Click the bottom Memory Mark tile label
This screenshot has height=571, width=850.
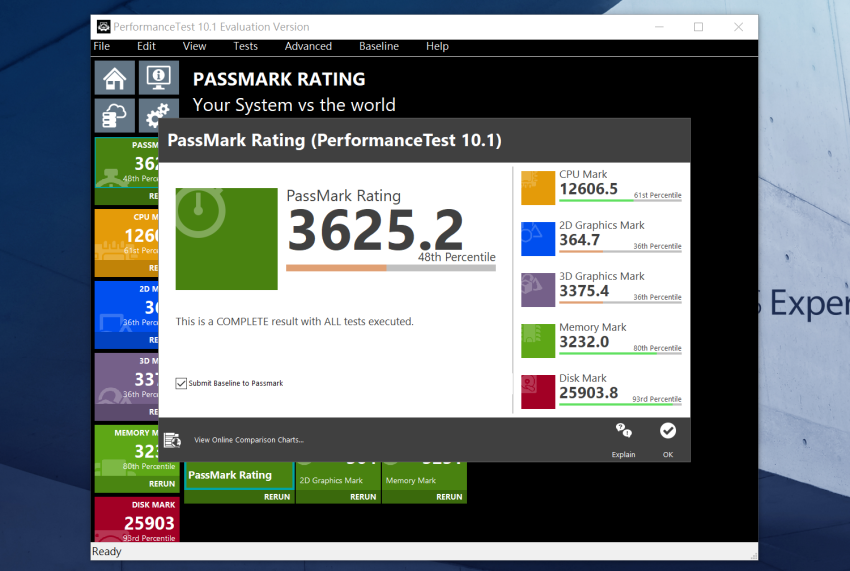(x=411, y=480)
